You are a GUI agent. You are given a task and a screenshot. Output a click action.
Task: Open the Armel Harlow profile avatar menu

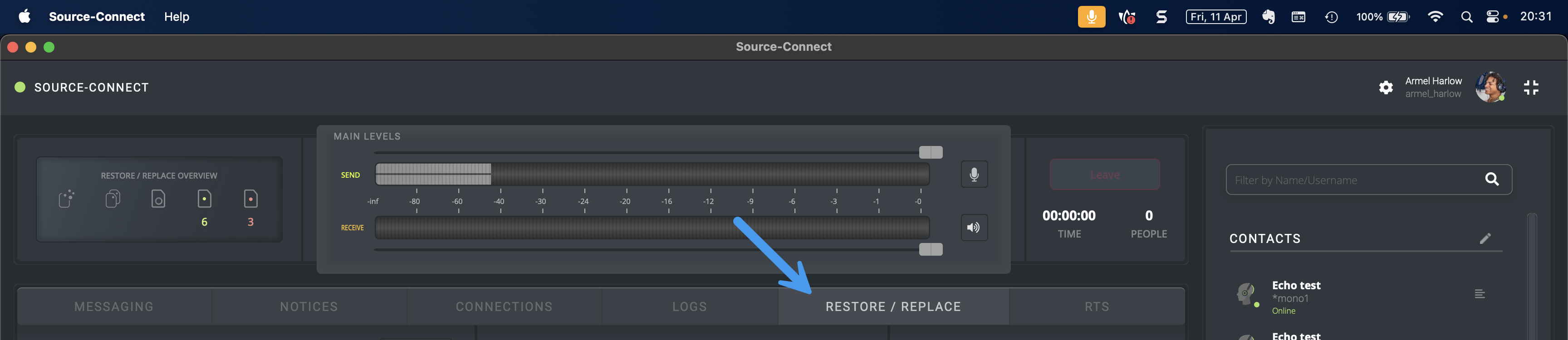1490,87
